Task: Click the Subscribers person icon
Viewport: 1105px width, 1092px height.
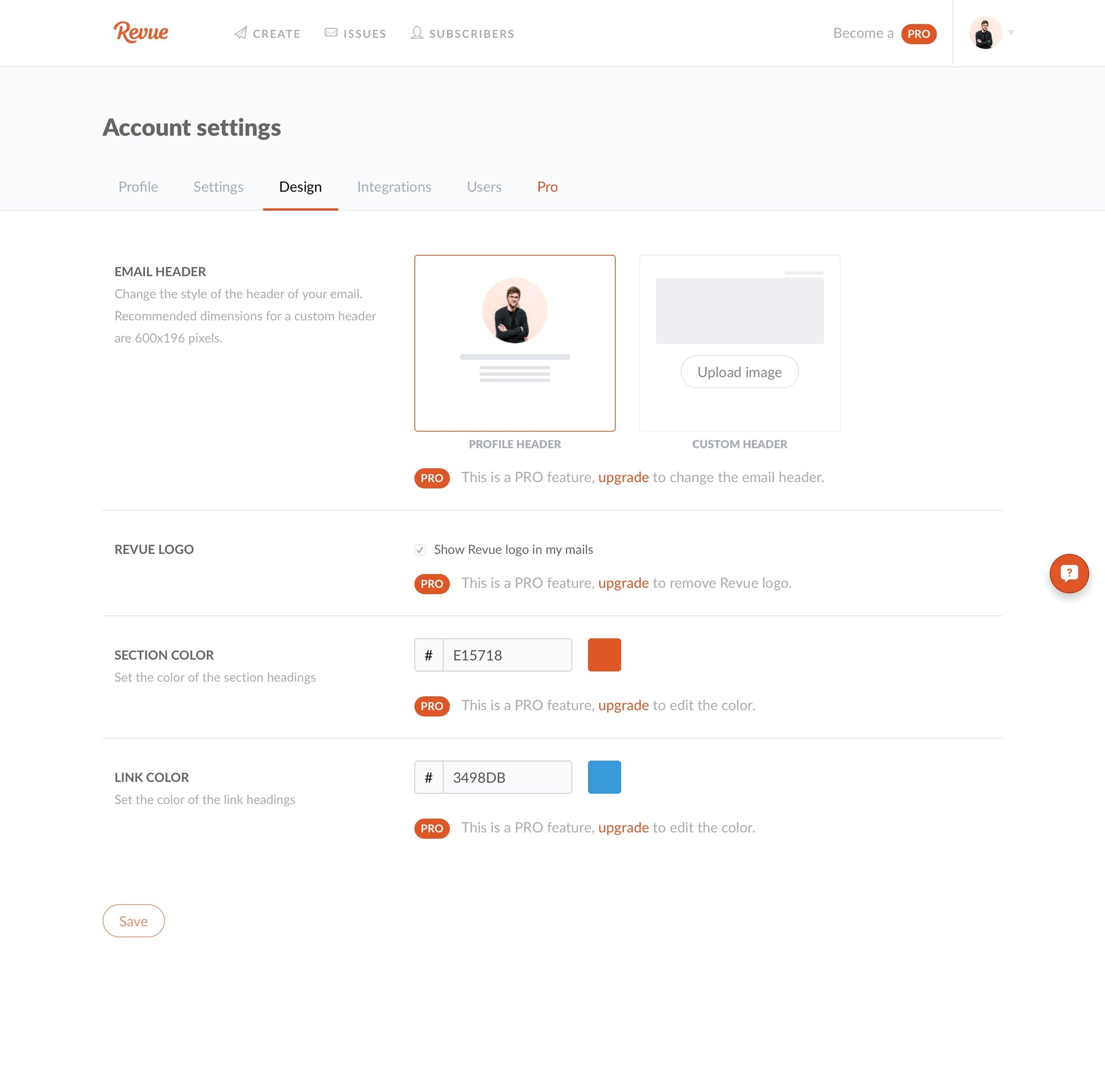Action: tap(417, 33)
